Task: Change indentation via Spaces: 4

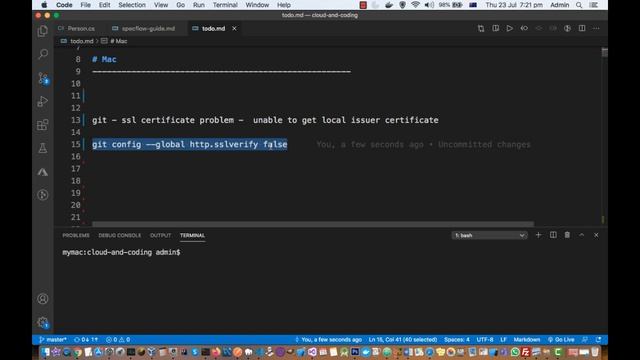Action: click(x=457, y=340)
